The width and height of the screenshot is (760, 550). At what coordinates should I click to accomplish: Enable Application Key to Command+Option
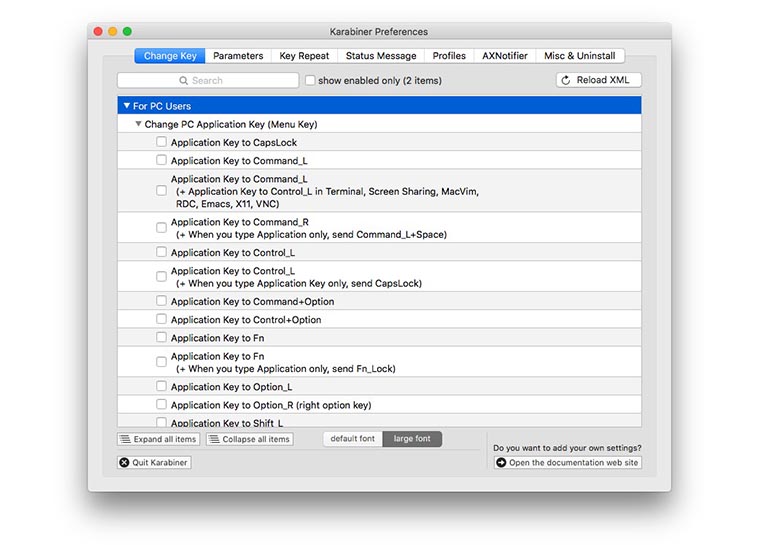point(161,301)
